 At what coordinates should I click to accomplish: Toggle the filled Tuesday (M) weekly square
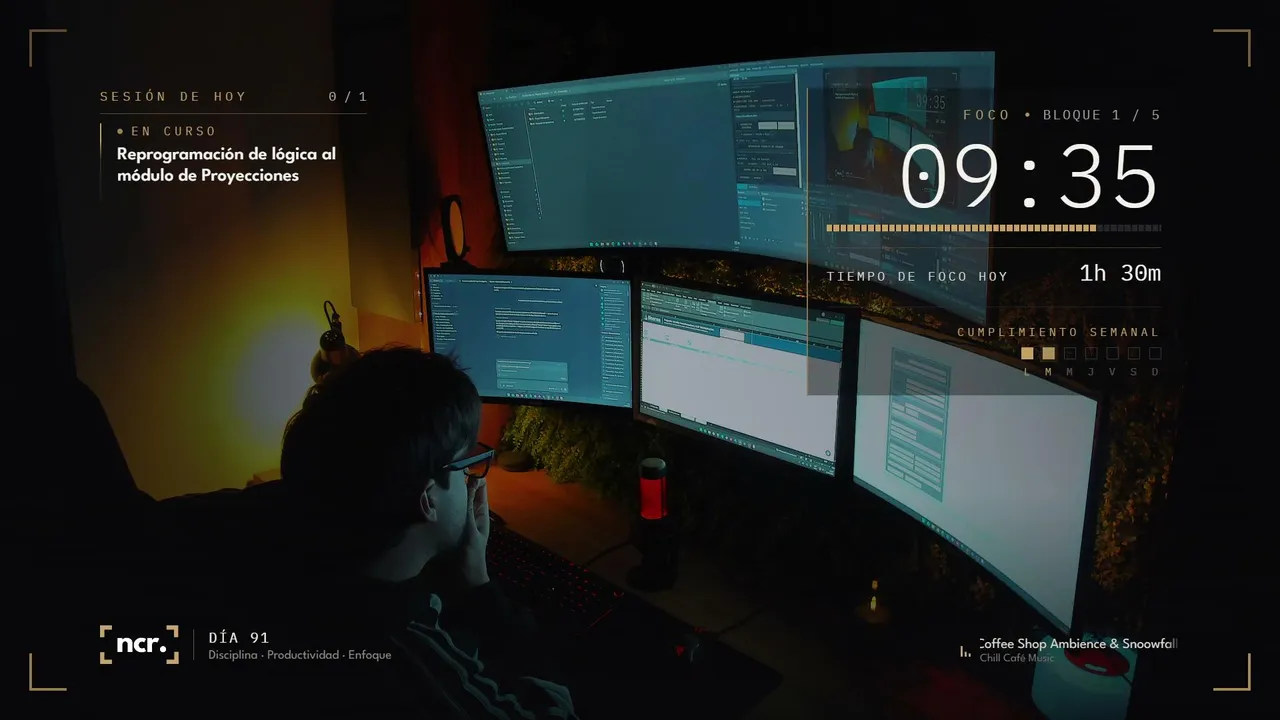pos(1048,353)
